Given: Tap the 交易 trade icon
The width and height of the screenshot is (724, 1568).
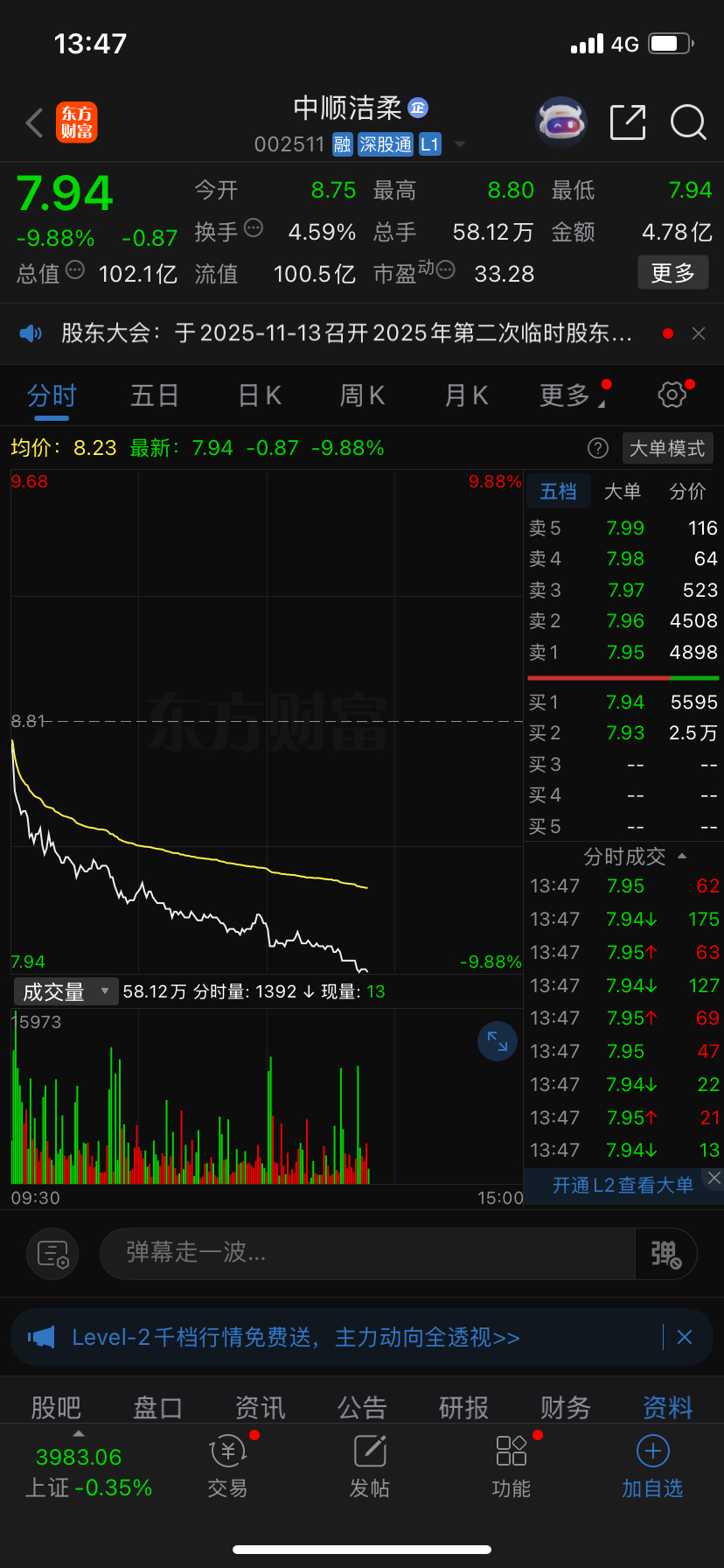Looking at the screenshot, I should click(228, 1466).
